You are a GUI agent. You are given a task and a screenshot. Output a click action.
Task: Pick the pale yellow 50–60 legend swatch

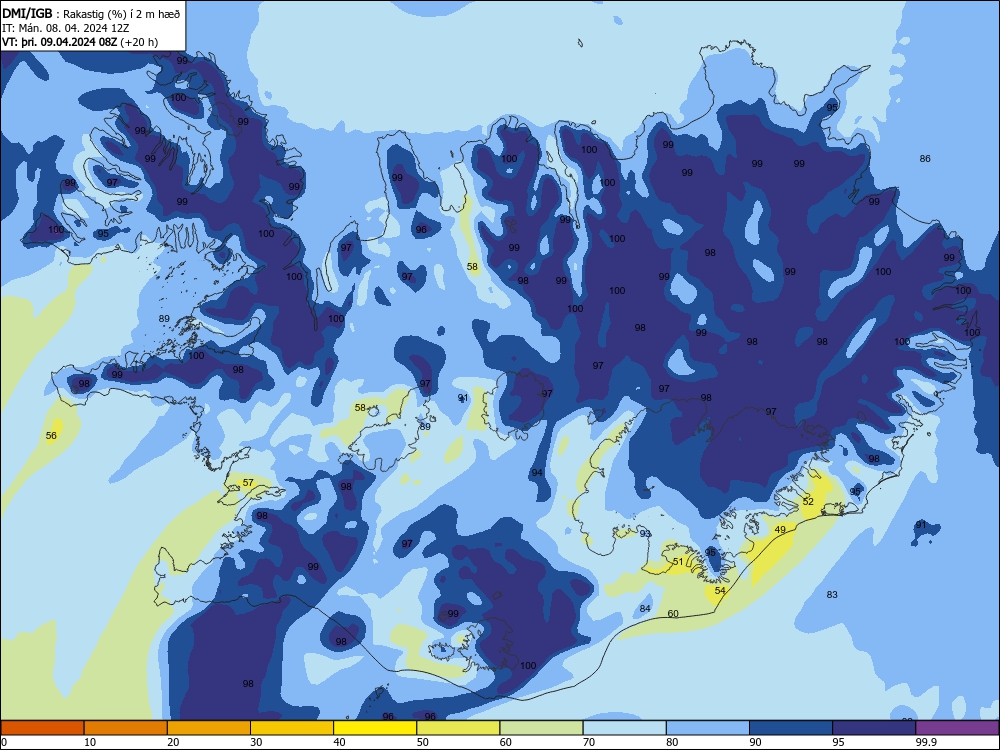pyautogui.click(x=459, y=728)
